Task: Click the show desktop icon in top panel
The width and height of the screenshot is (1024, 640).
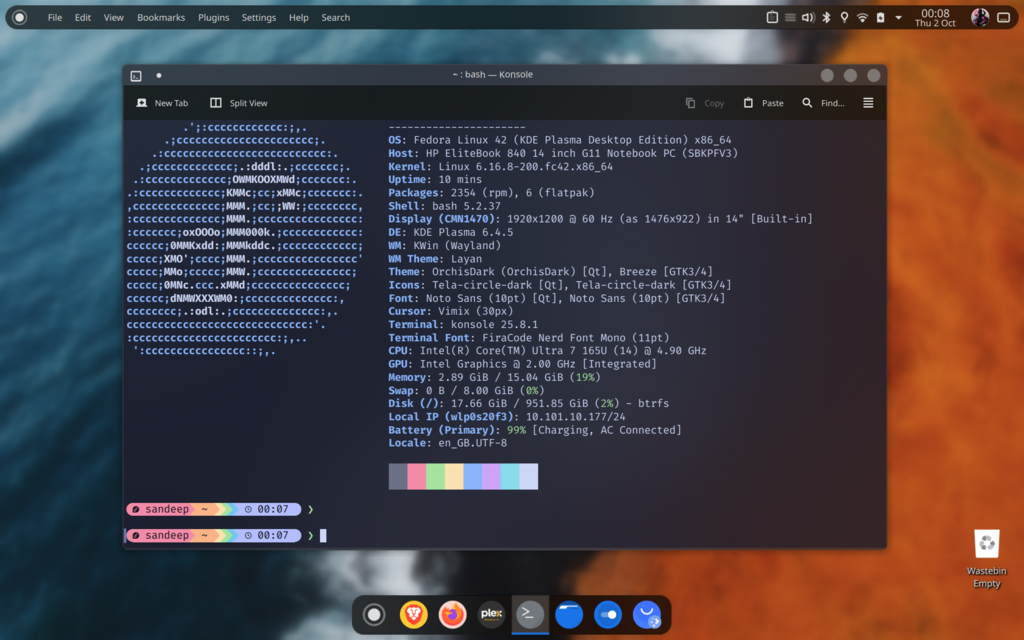Action: click(1004, 18)
